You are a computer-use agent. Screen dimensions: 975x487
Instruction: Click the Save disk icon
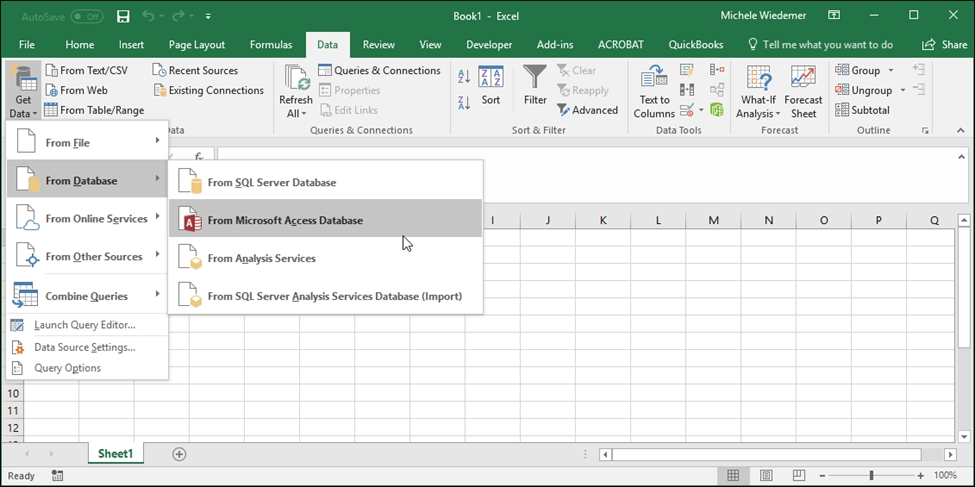pos(123,16)
